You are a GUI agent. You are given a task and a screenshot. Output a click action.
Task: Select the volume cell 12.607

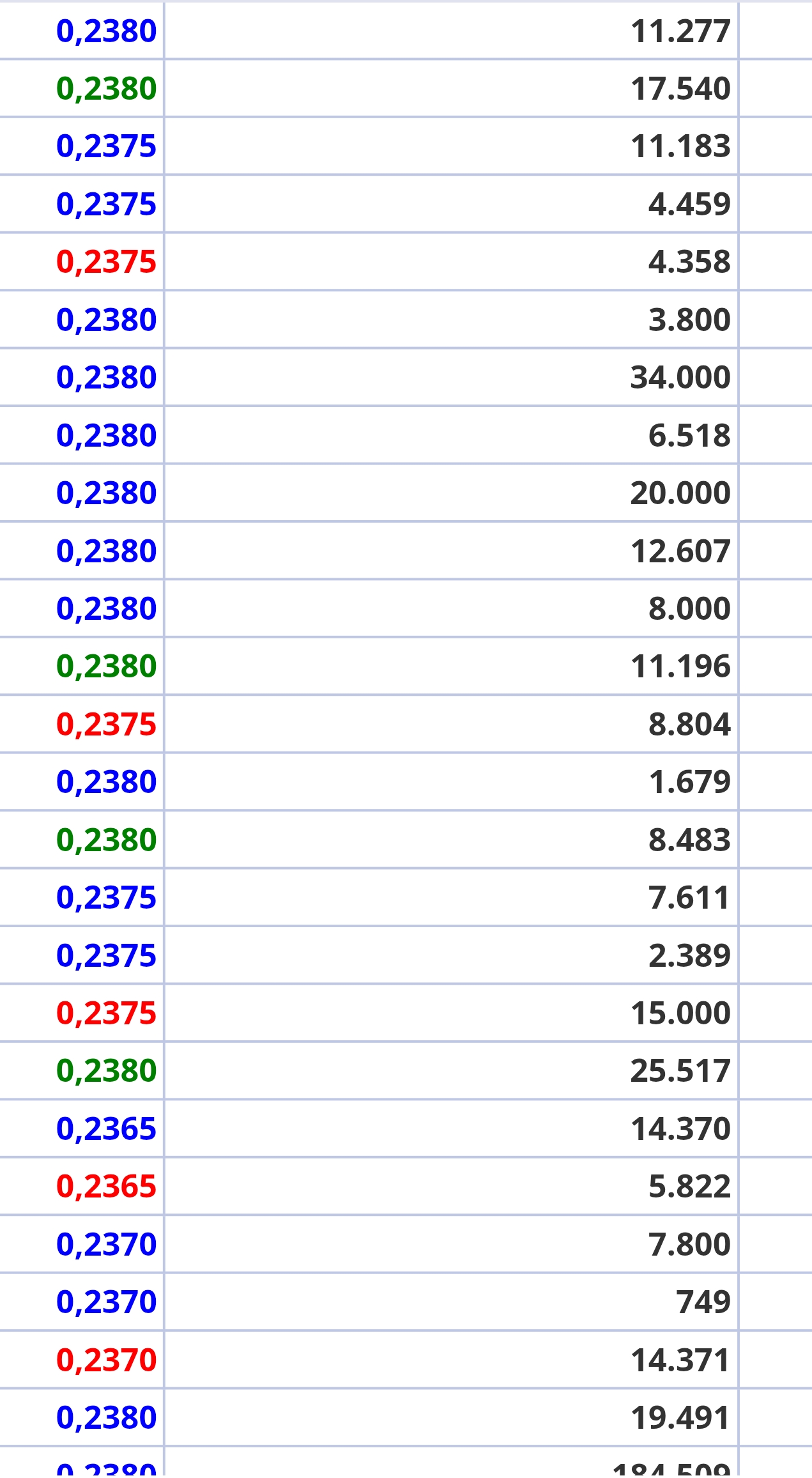[x=680, y=551]
